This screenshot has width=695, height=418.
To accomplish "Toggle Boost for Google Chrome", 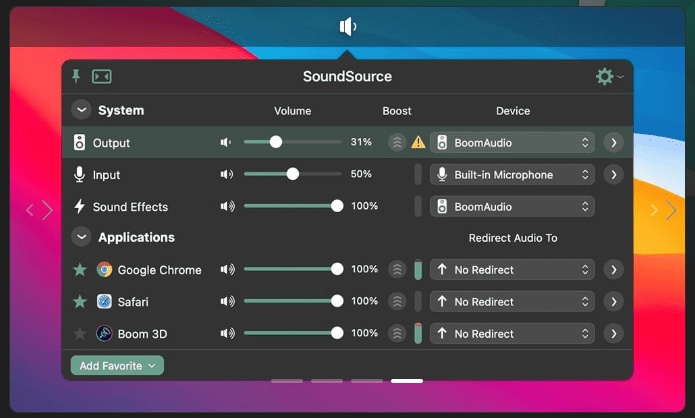I will coord(397,270).
